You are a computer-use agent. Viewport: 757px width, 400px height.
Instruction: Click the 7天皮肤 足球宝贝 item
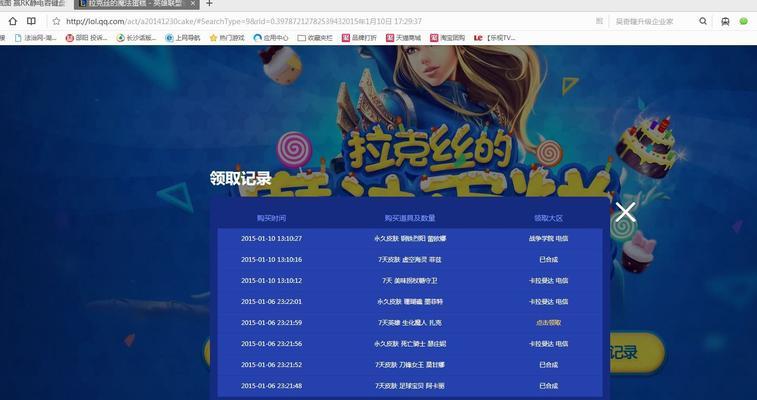point(410,386)
